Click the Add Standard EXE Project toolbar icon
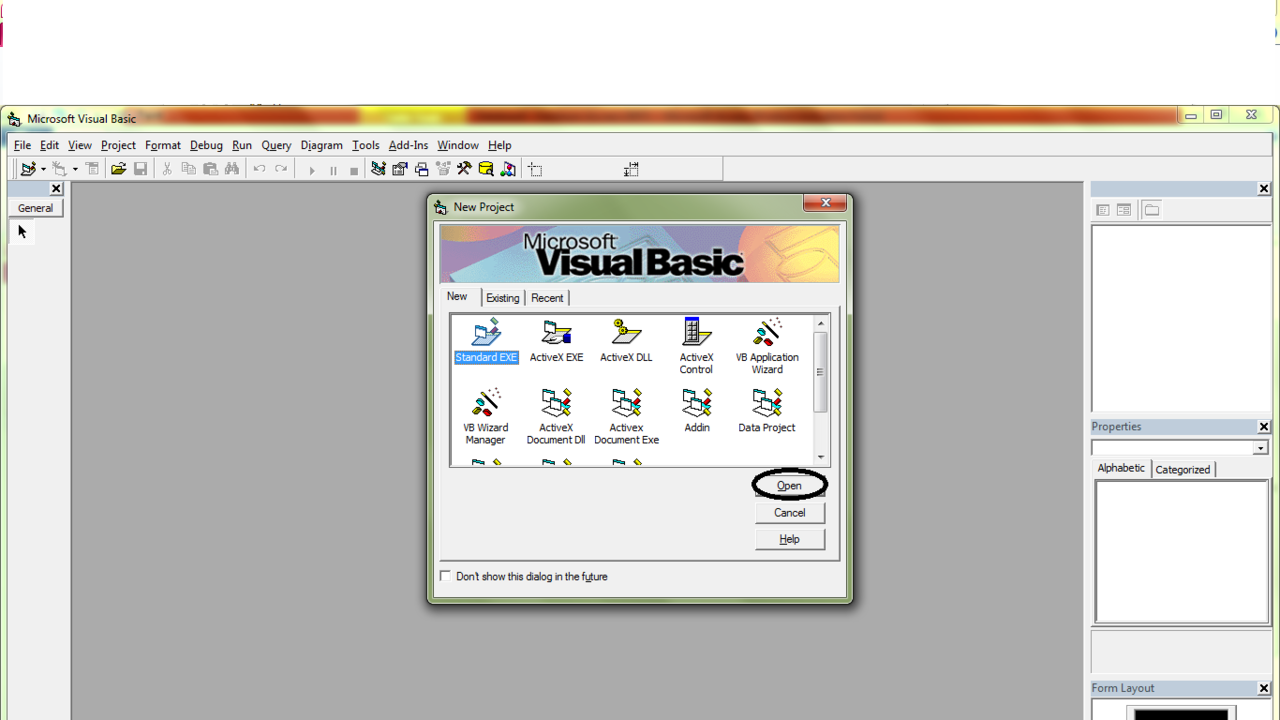This screenshot has height=720, width=1280. coord(28,169)
